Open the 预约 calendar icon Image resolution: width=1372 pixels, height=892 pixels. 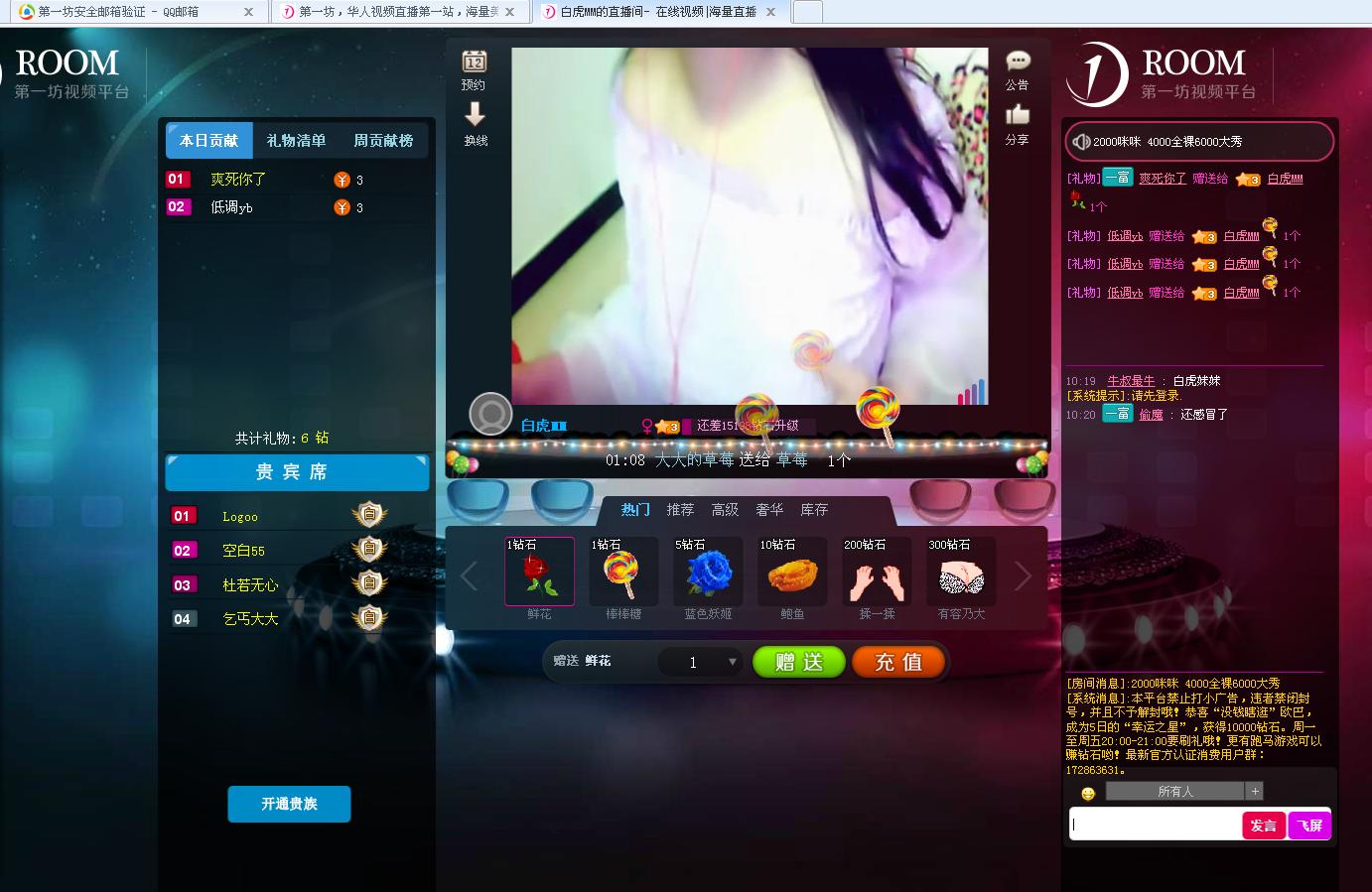coord(475,62)
